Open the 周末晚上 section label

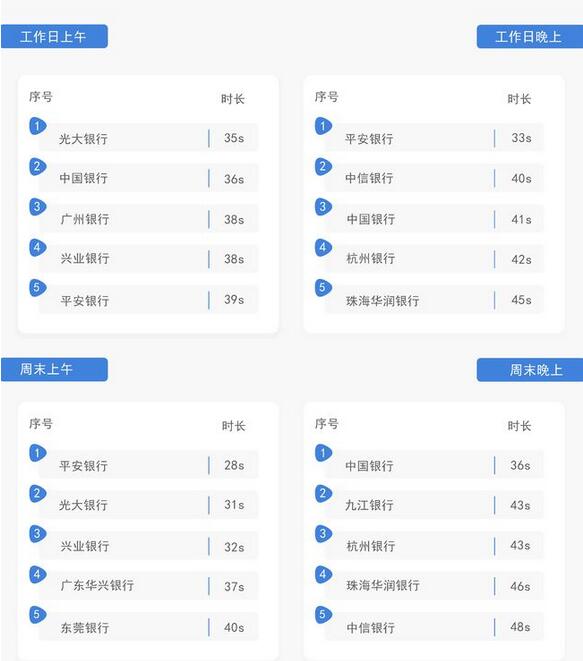[530, 370]
